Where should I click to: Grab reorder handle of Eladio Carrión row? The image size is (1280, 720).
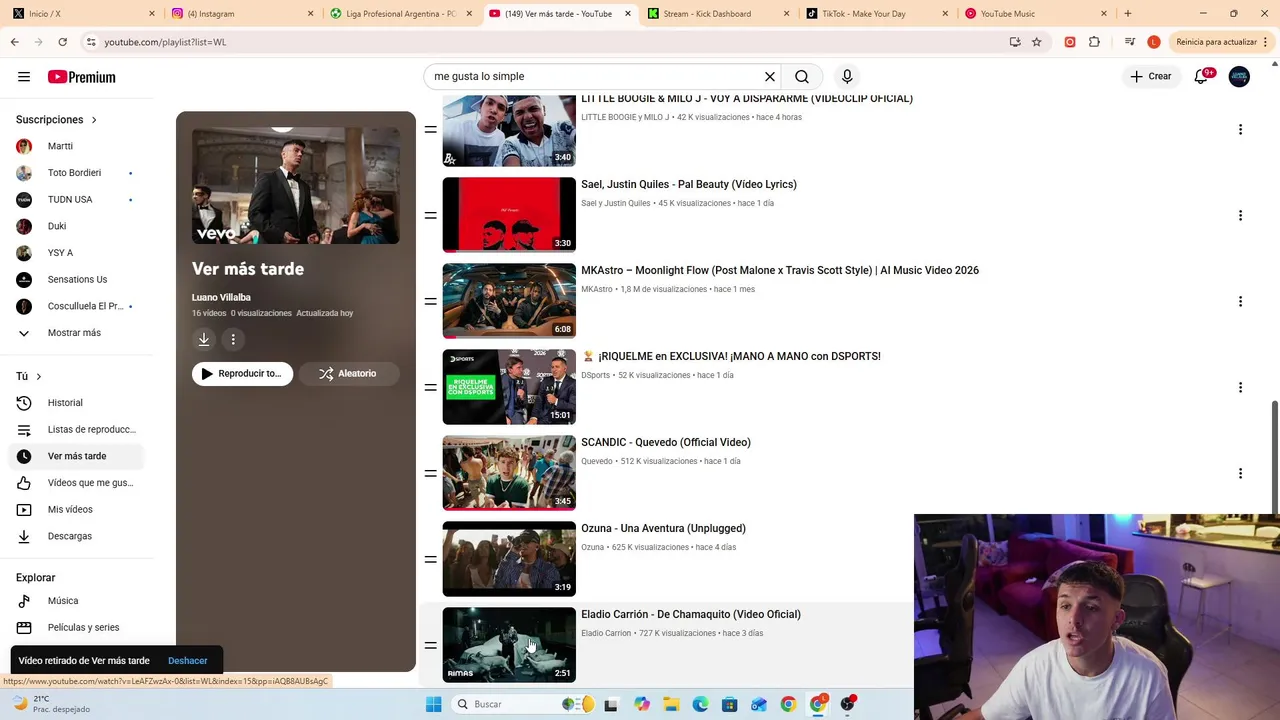coord(430,645)
